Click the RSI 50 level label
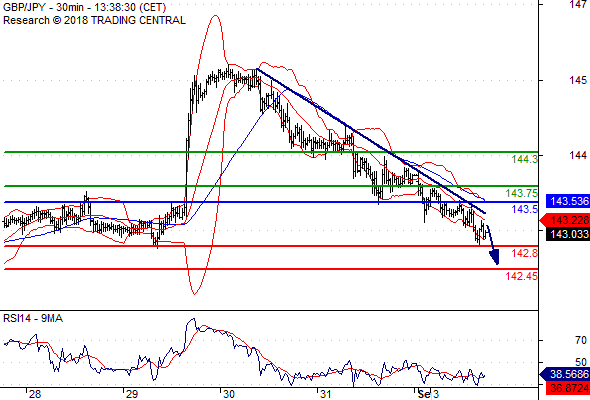 pos(581,362)
